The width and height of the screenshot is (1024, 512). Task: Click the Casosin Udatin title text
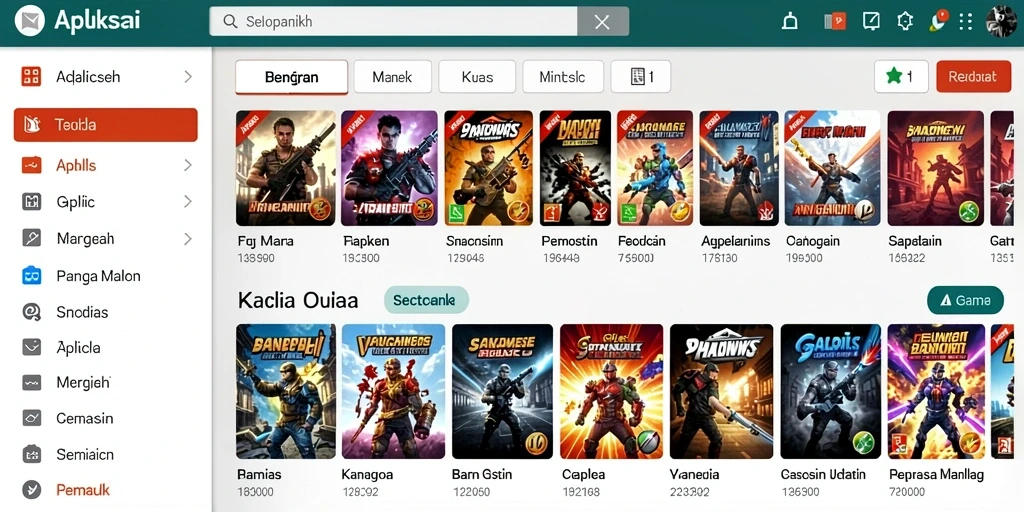coord(824,474)
